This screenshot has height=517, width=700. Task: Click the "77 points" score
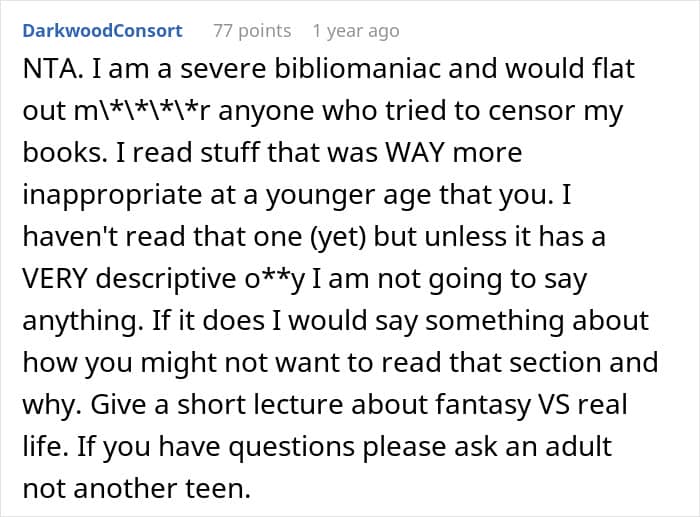[x=252, y=31]
